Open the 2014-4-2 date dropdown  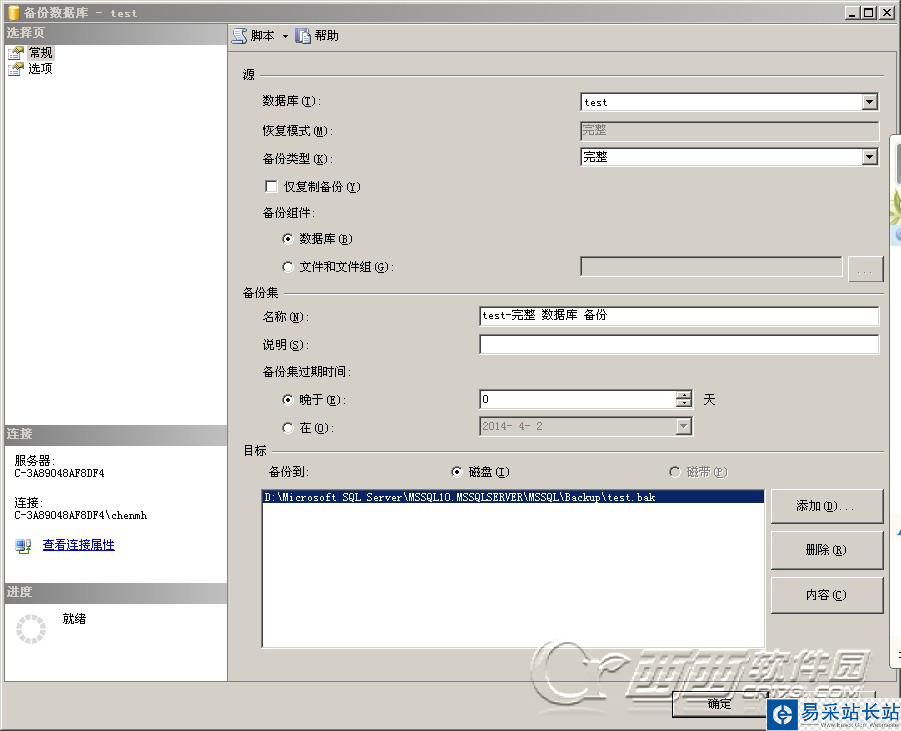tap(683, 426)
